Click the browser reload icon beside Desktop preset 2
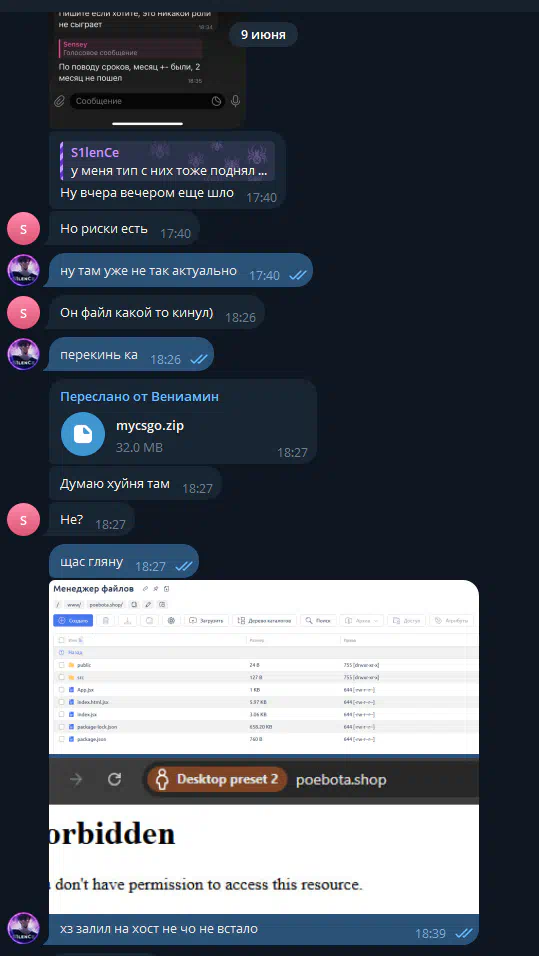The width and height of the screenshot is (539, 956). pyautogui.click(x=114, y=779)
